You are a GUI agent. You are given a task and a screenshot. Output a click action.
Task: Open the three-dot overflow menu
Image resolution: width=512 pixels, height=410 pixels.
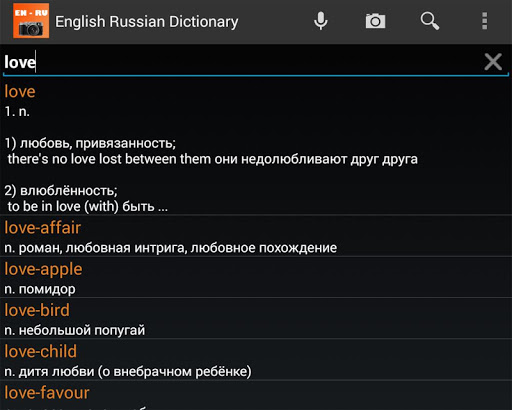click(484, 21)
